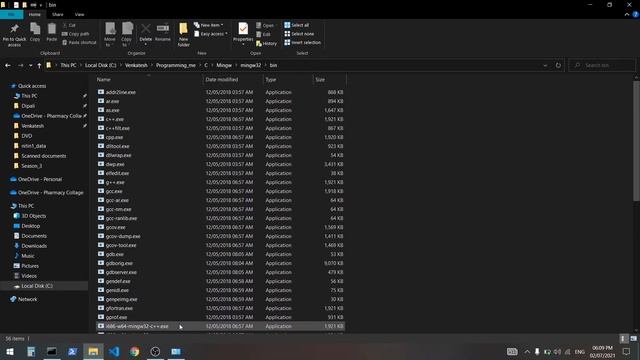
Task: Select the Cut command
Action: 69,25
